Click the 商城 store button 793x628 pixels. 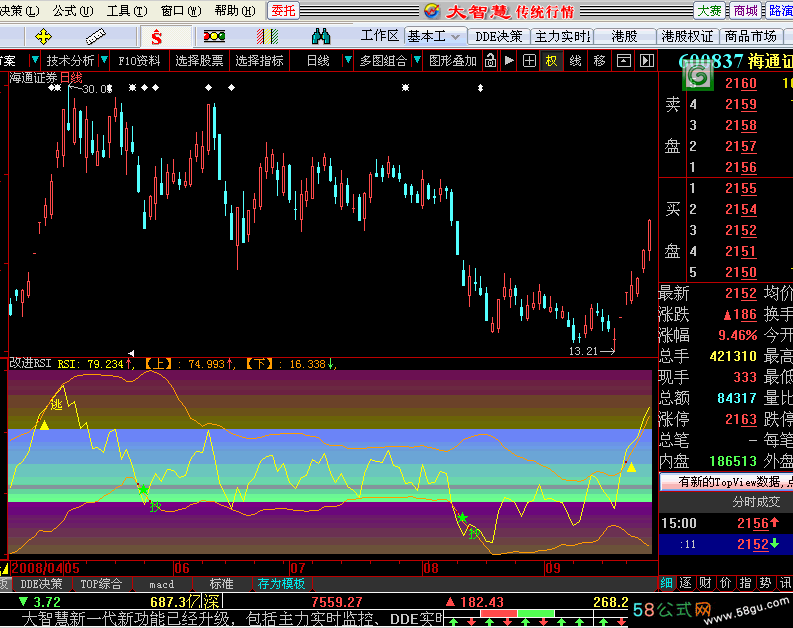[x=746, y=10]
